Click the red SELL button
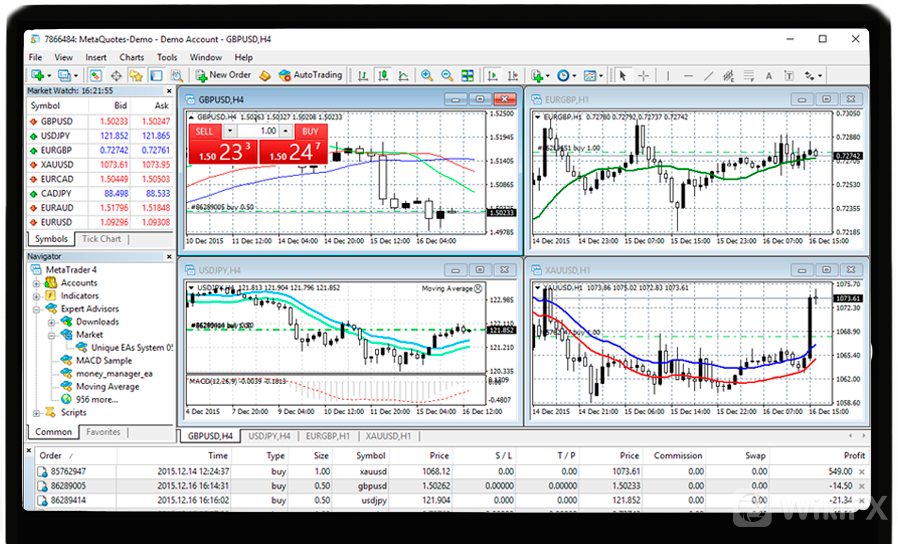 (204, 131)
